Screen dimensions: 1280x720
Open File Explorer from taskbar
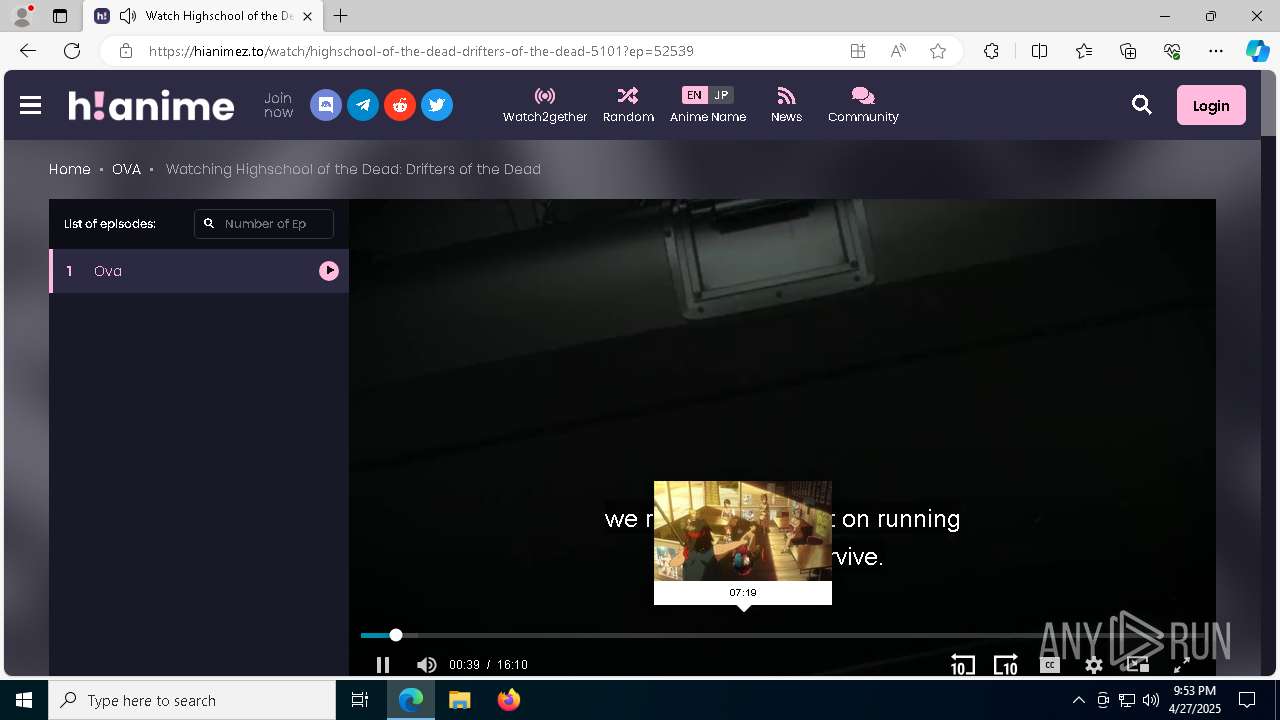(459, 700)
